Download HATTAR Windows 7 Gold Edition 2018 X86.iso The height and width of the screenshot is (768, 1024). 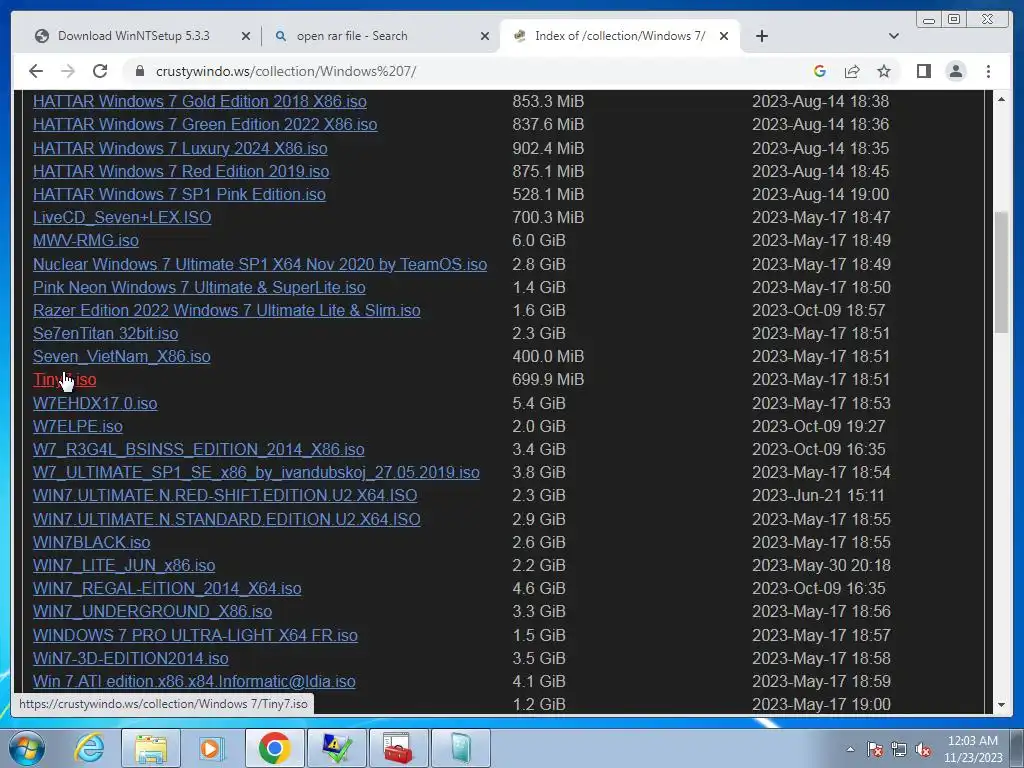(x=200, y=101)
